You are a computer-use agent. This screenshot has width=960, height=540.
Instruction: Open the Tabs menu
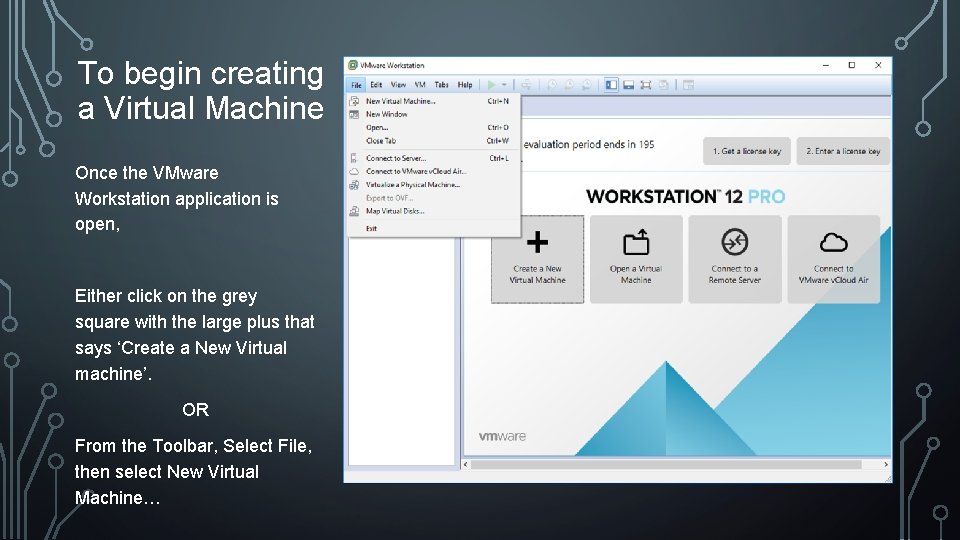[x=441, y=85]
